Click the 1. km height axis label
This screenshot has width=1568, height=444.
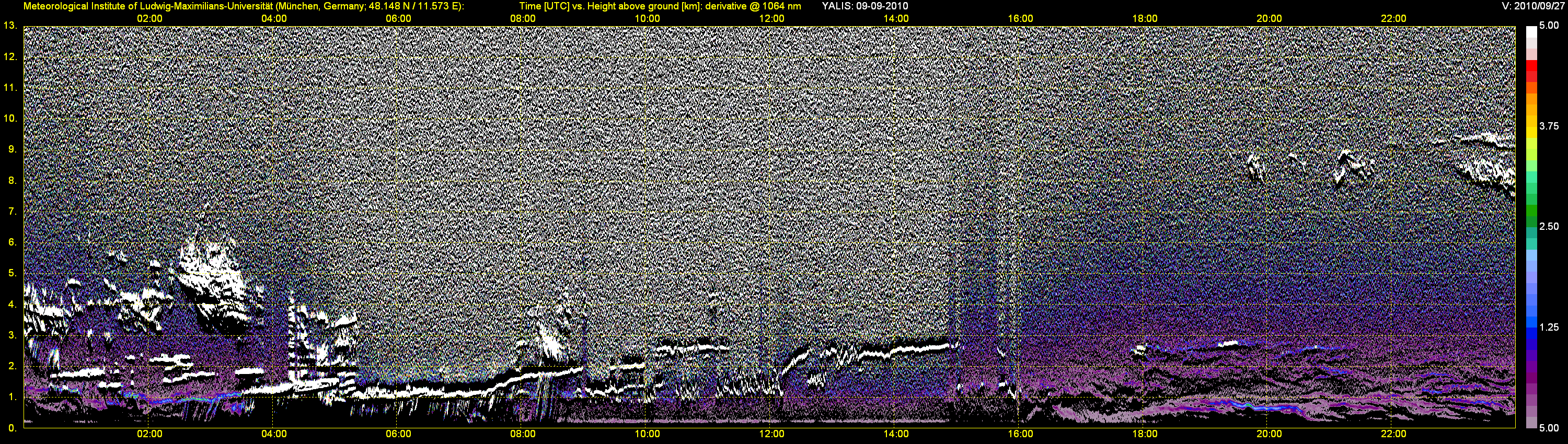[x=13, y=396]
